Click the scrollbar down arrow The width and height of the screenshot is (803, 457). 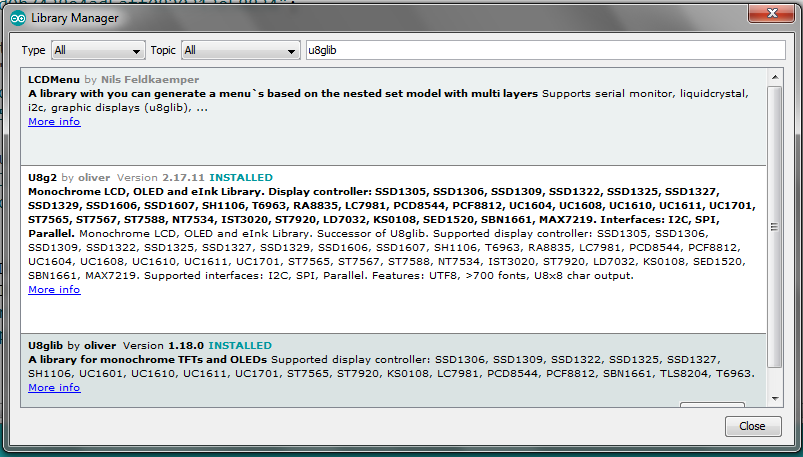pos(774,399)
